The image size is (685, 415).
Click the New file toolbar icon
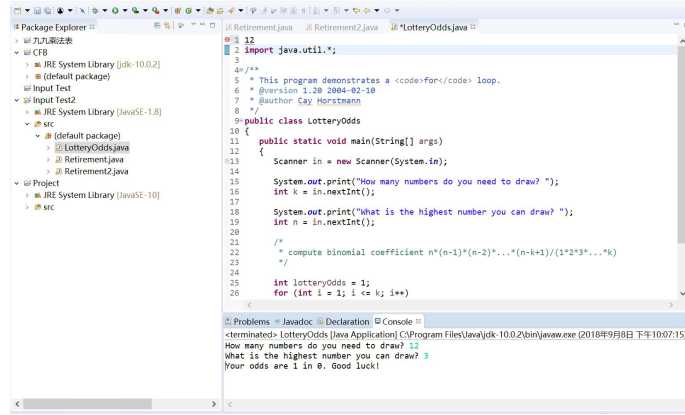(17, 10)
